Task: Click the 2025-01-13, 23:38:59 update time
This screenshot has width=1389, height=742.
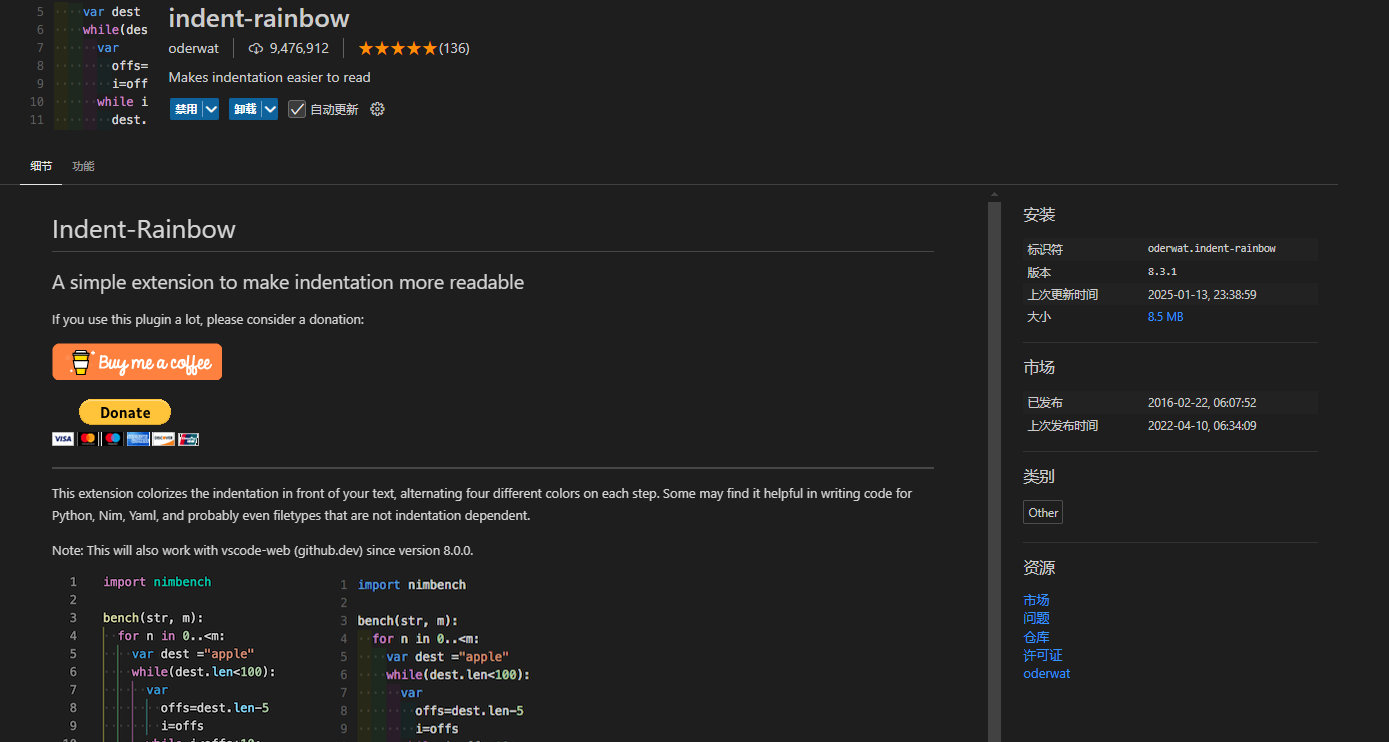Action: coord(1202,294)
